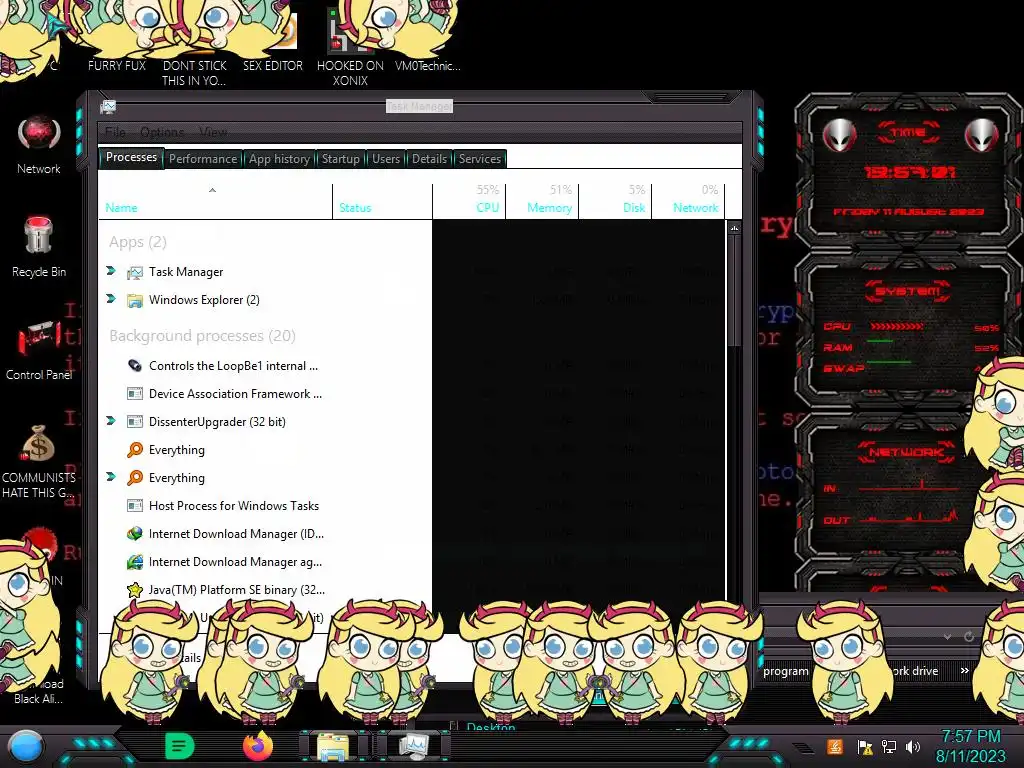Image resolution: width=1024 pixels, height=768 pixels.
Task: Open the File menu in Task Manager
Action: point(116,133)
